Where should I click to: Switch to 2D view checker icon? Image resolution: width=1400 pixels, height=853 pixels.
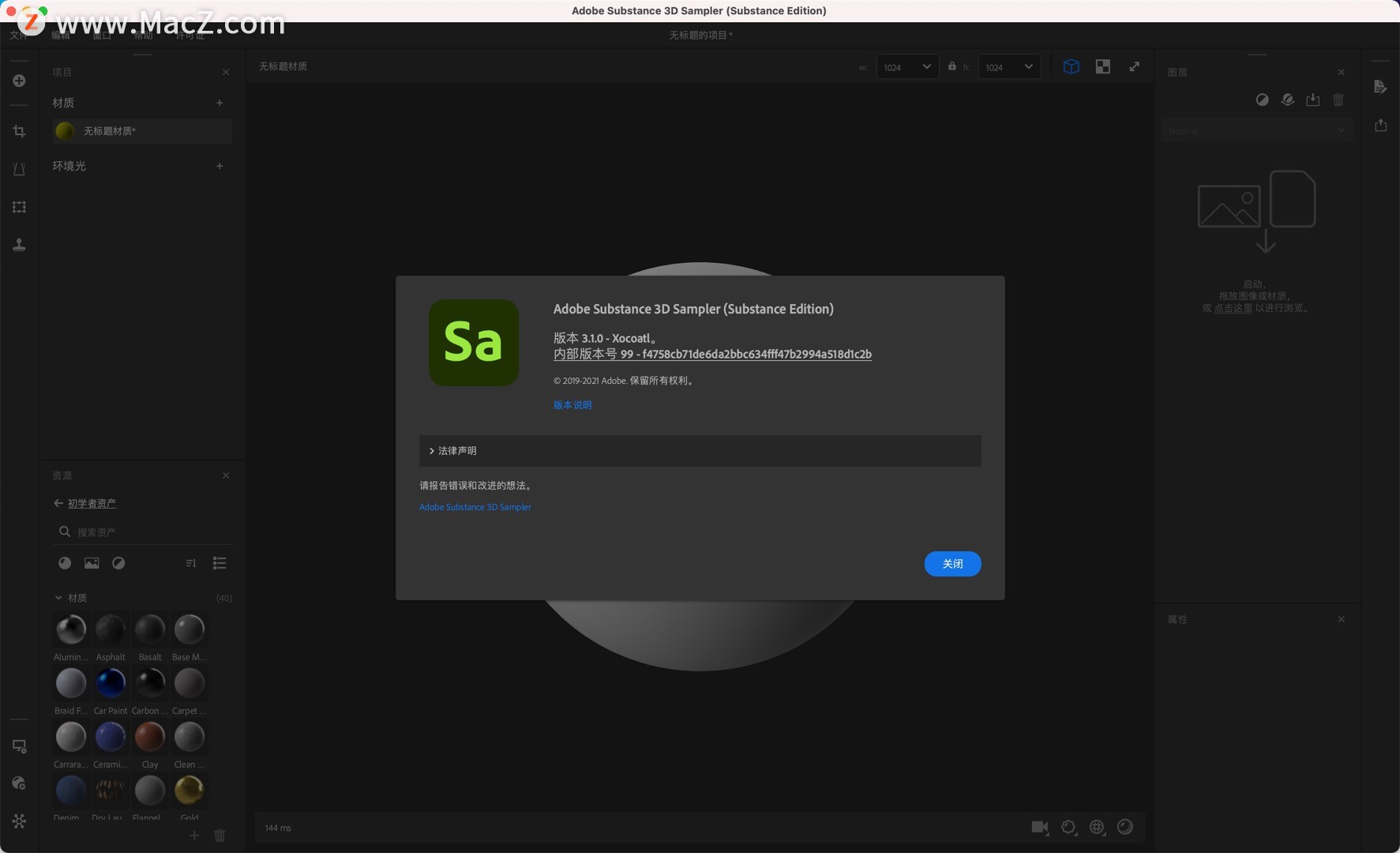1103,67
